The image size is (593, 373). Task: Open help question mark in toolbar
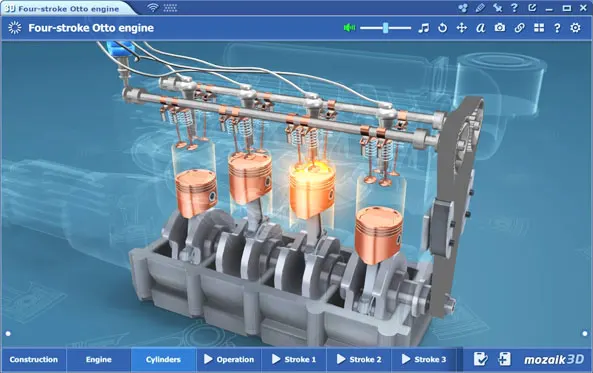tap(557, 28)
